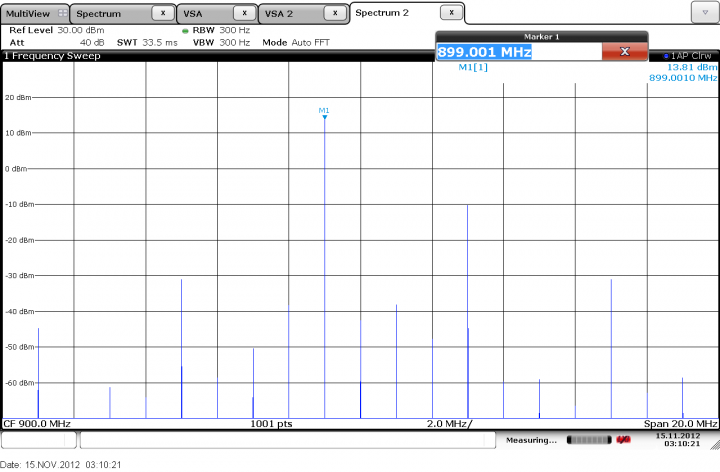Open the Spectrum tab

(x=100, y=14)
